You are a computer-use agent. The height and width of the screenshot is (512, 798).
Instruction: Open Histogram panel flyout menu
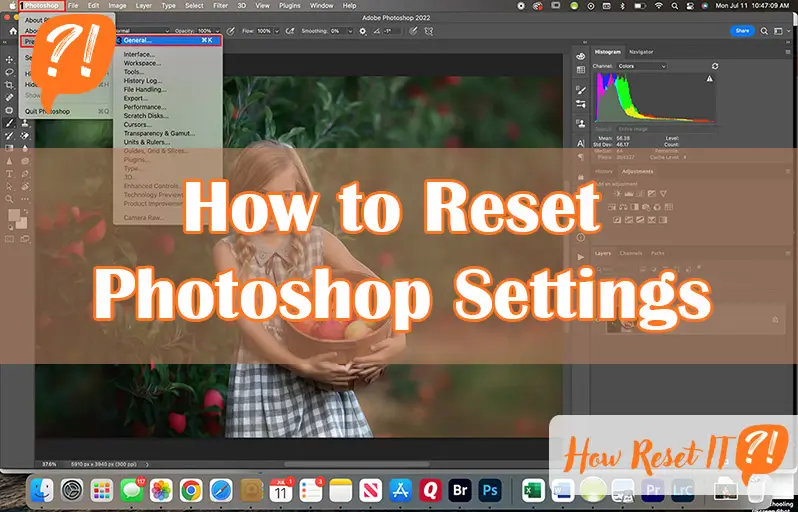click(x=788, y=52)
